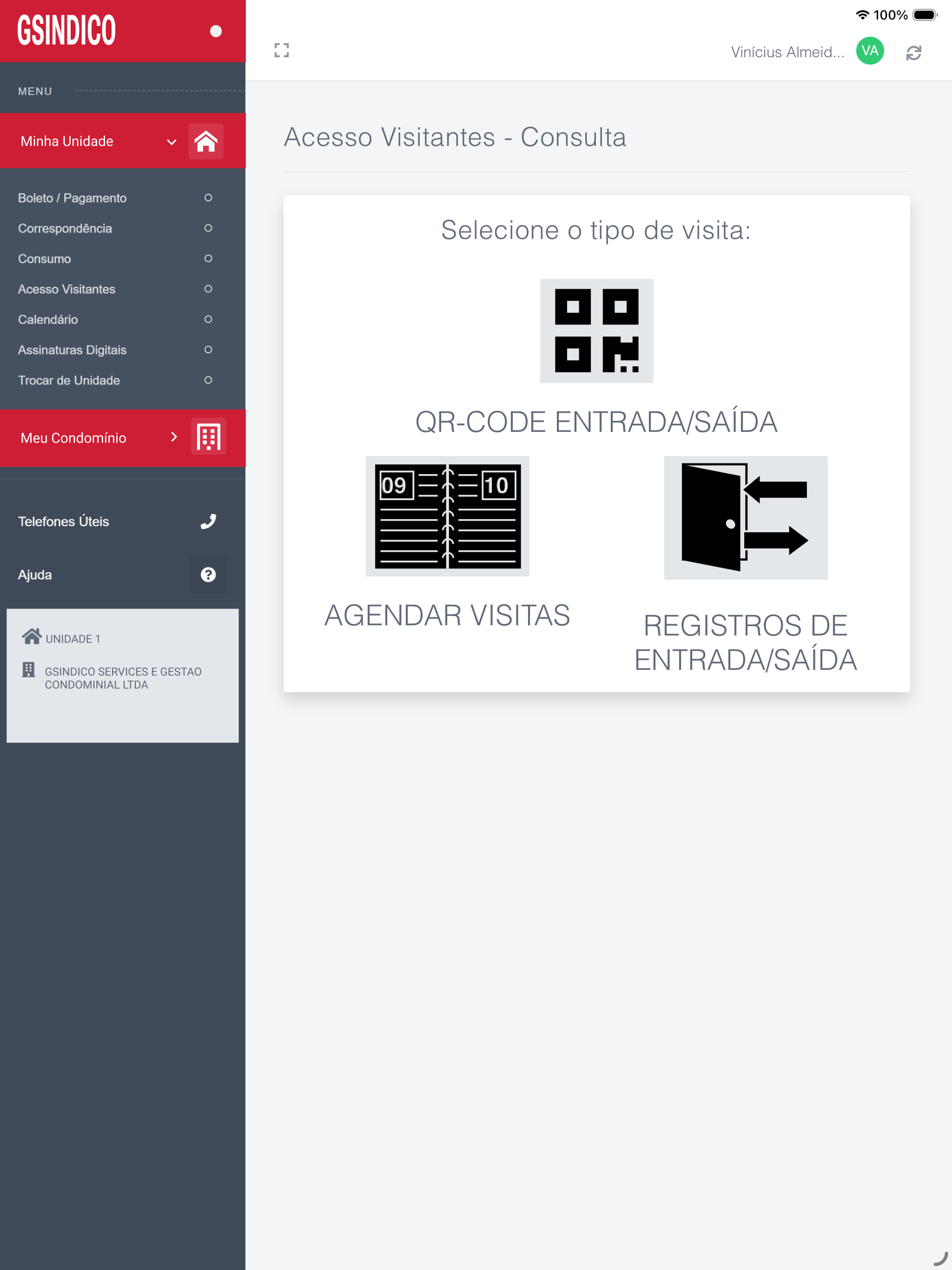
Task: Select the door with arrows icon
Action: click(745, 518)
